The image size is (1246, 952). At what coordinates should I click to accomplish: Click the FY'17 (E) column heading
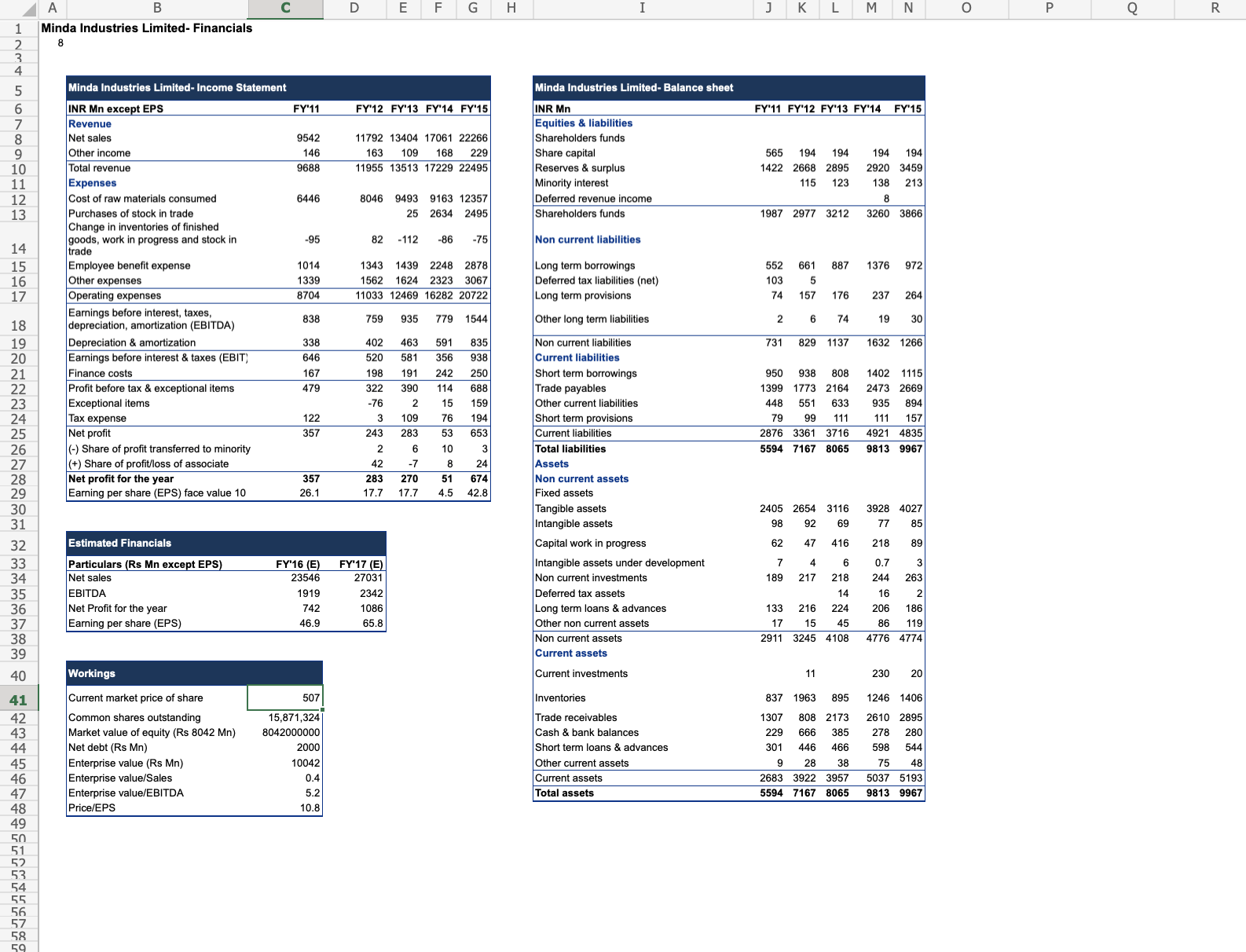(x=361, y=564)
